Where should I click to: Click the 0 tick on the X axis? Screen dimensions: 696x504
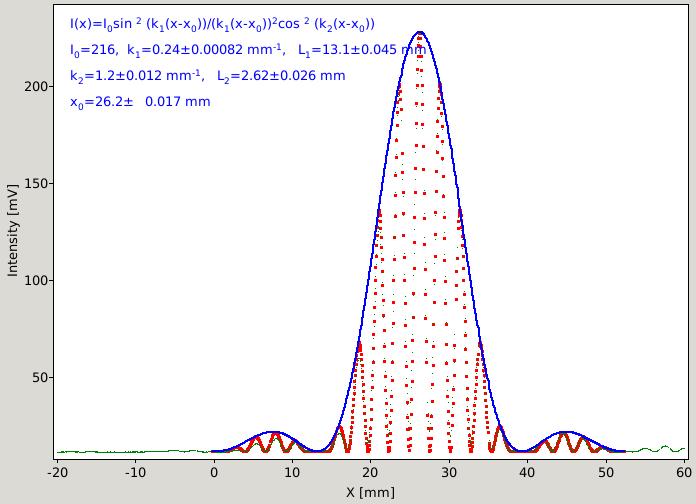[x=214, y=472]
